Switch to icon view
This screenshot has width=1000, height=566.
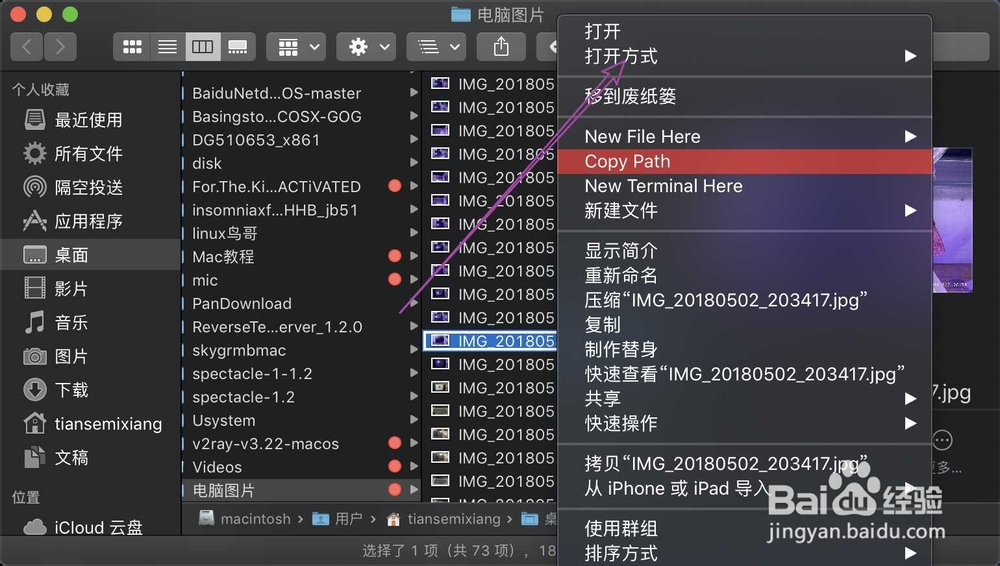click(x=132, y=47)
